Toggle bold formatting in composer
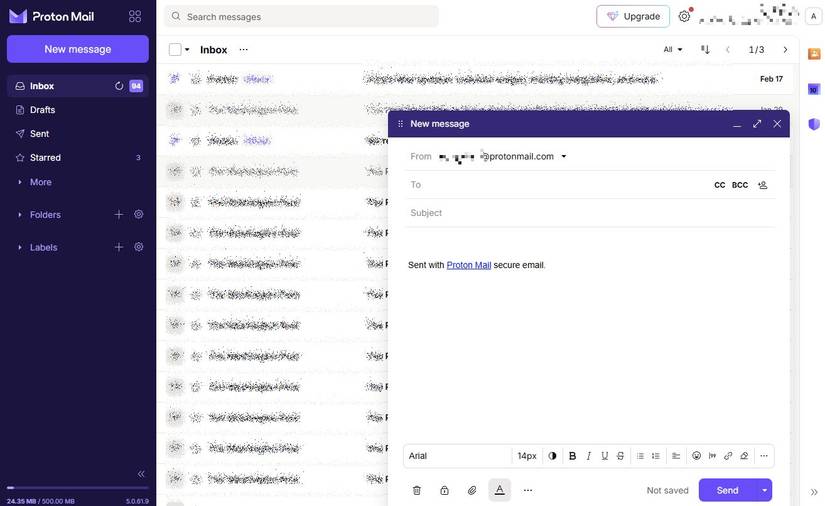 point(572,456)
